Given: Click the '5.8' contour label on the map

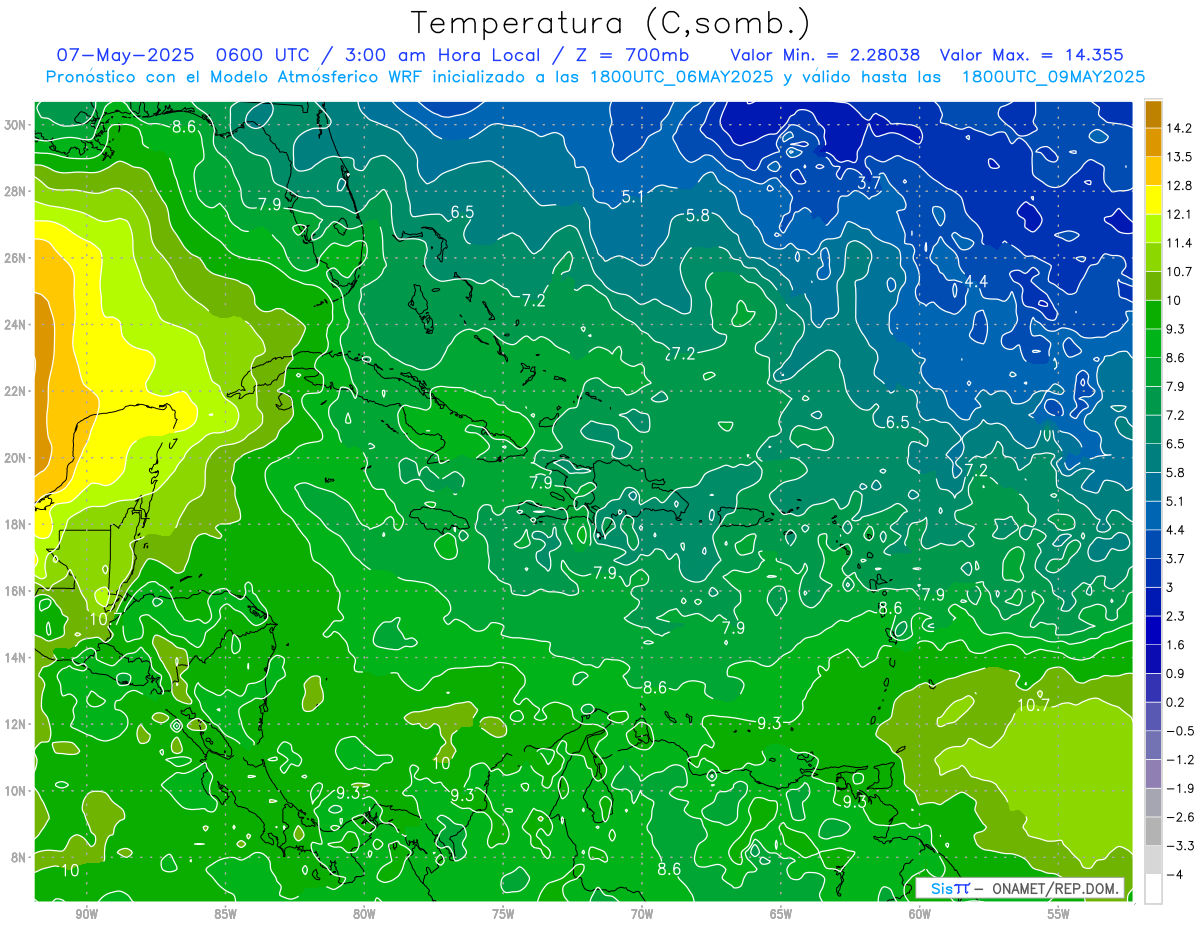Looking at the screenshot, I should [x=698, y=215].
